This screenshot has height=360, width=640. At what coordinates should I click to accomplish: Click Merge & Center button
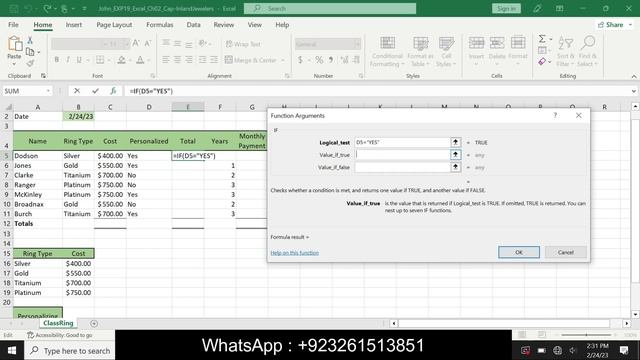(251, 60)
